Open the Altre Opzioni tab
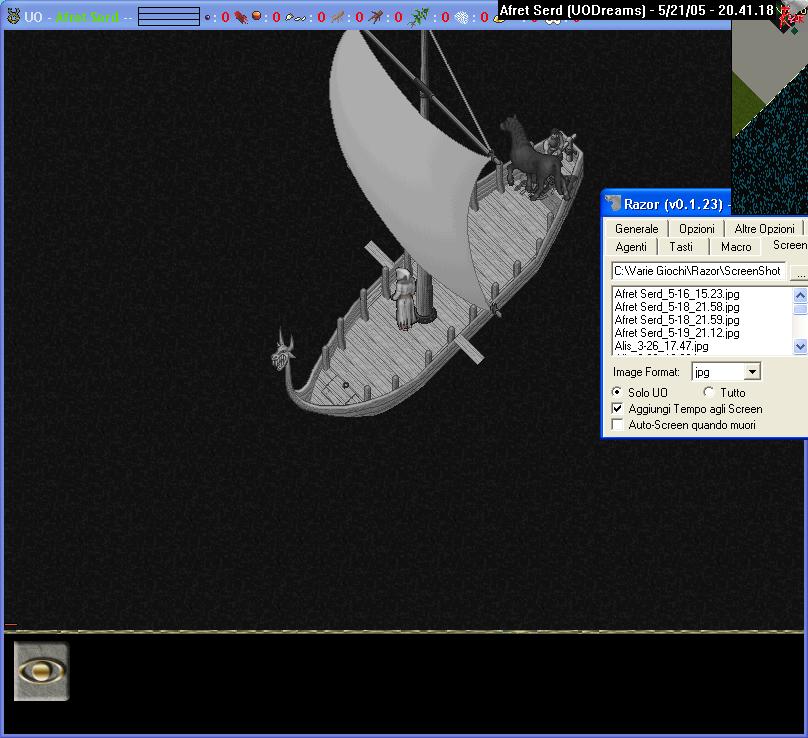 764,229
